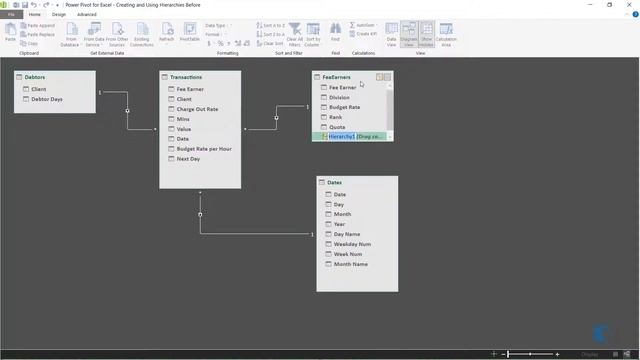Image resolution: width=640 pixels, height=360 pixels.
Task: Click the Save icon in quick access toolbar
Action: [25, 5]
